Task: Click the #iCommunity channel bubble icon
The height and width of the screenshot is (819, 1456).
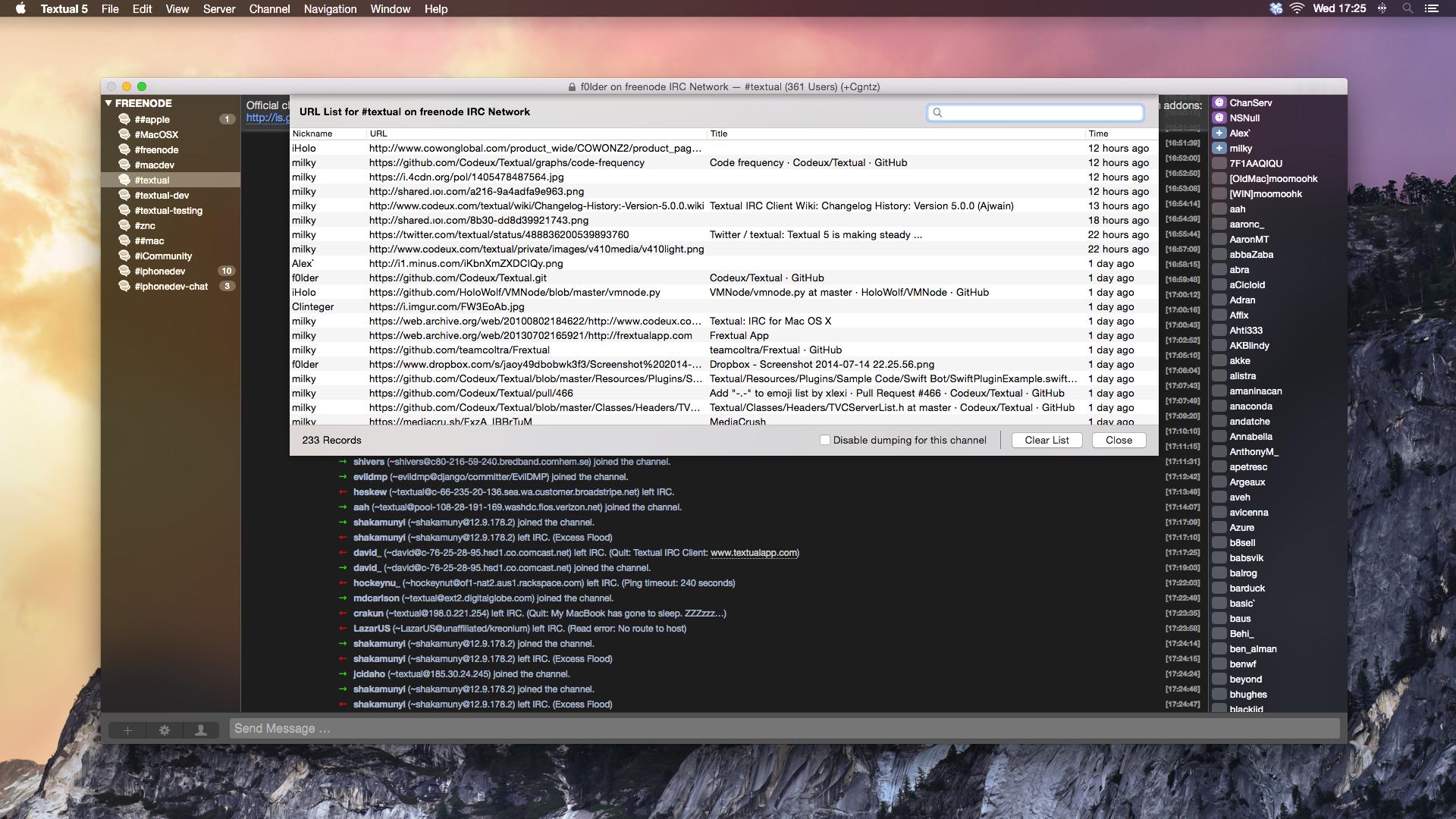Action: pyautogui.click(x=124, y=256)
